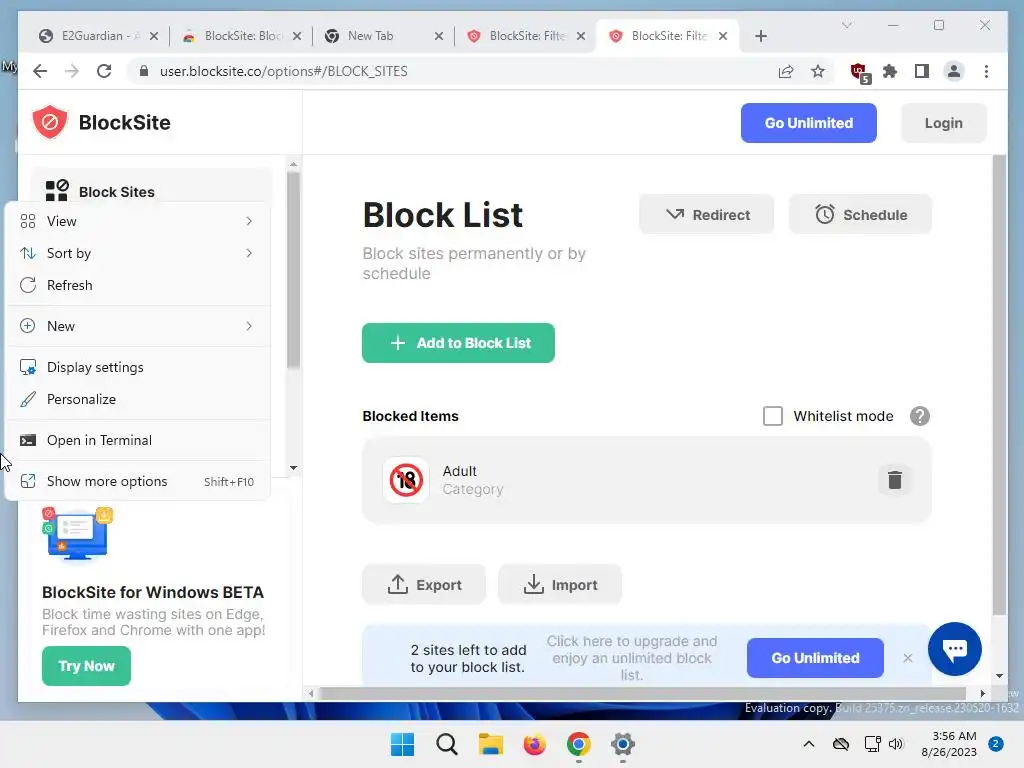The image size is (1024, 768).
Task: Click Show more options
Action: pyautogui.click(x=138, y=481)
